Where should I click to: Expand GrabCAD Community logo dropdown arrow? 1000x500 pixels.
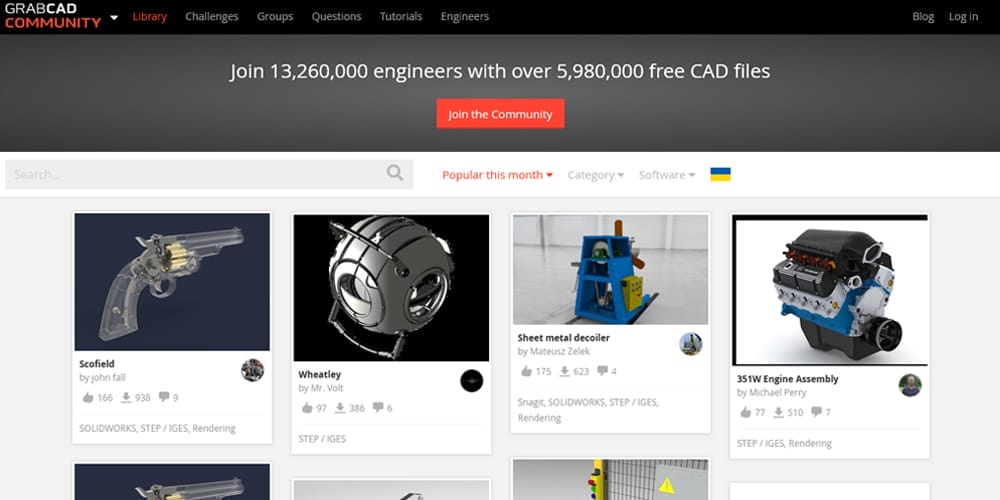click(x=114, y=17)
